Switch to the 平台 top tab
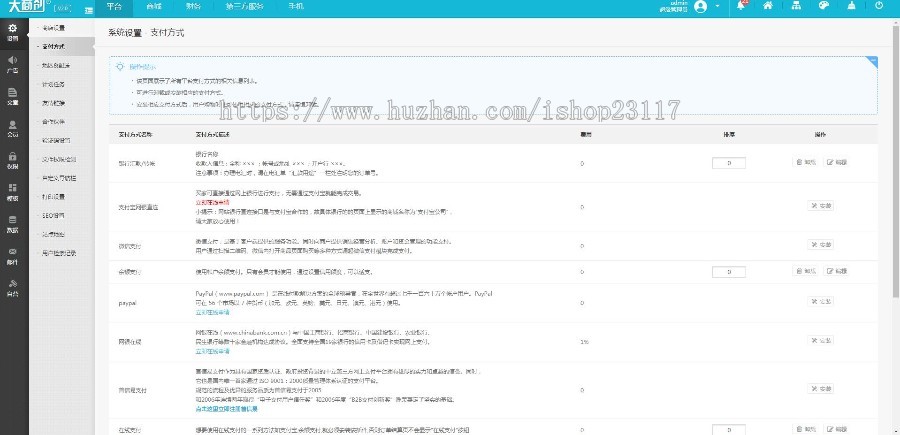900x435 pixels. pyautogui.click(x=114, y=7)
